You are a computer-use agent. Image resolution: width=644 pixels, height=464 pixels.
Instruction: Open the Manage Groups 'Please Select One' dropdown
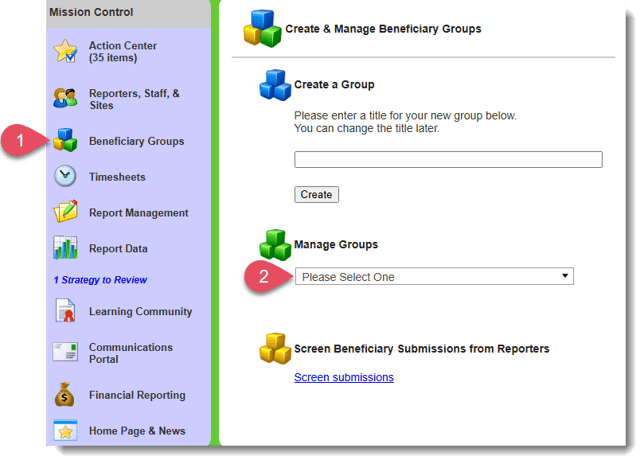coord(433,277)
